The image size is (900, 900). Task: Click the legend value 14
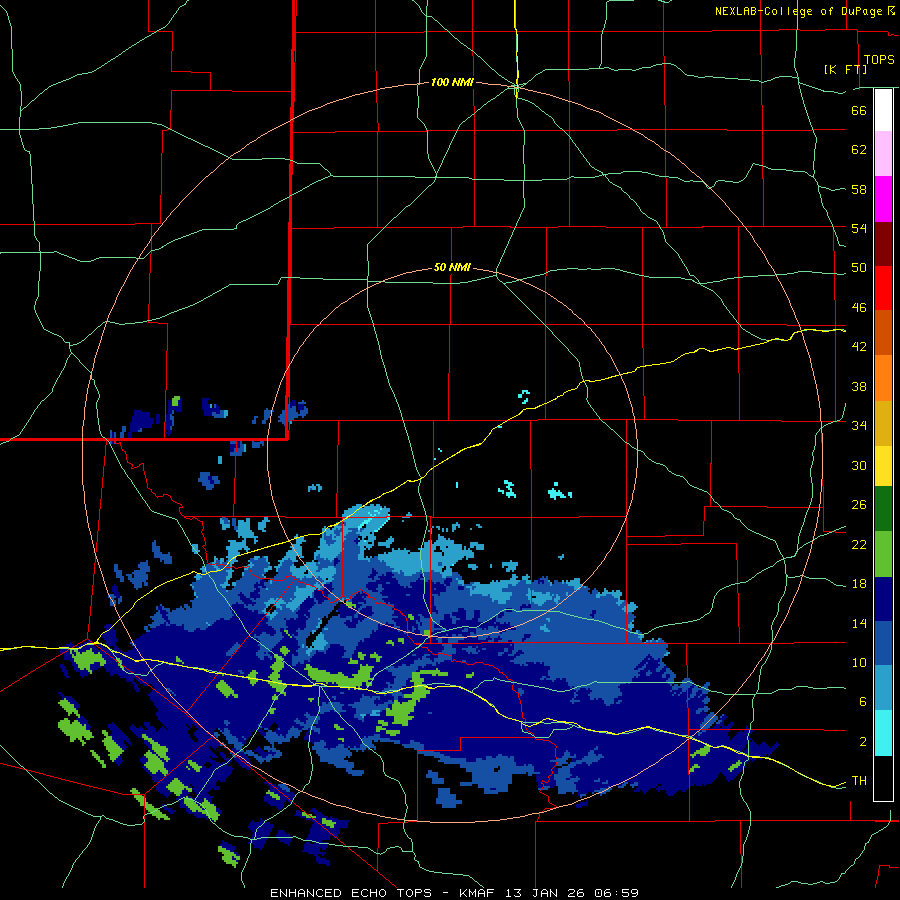pos(859,623)
